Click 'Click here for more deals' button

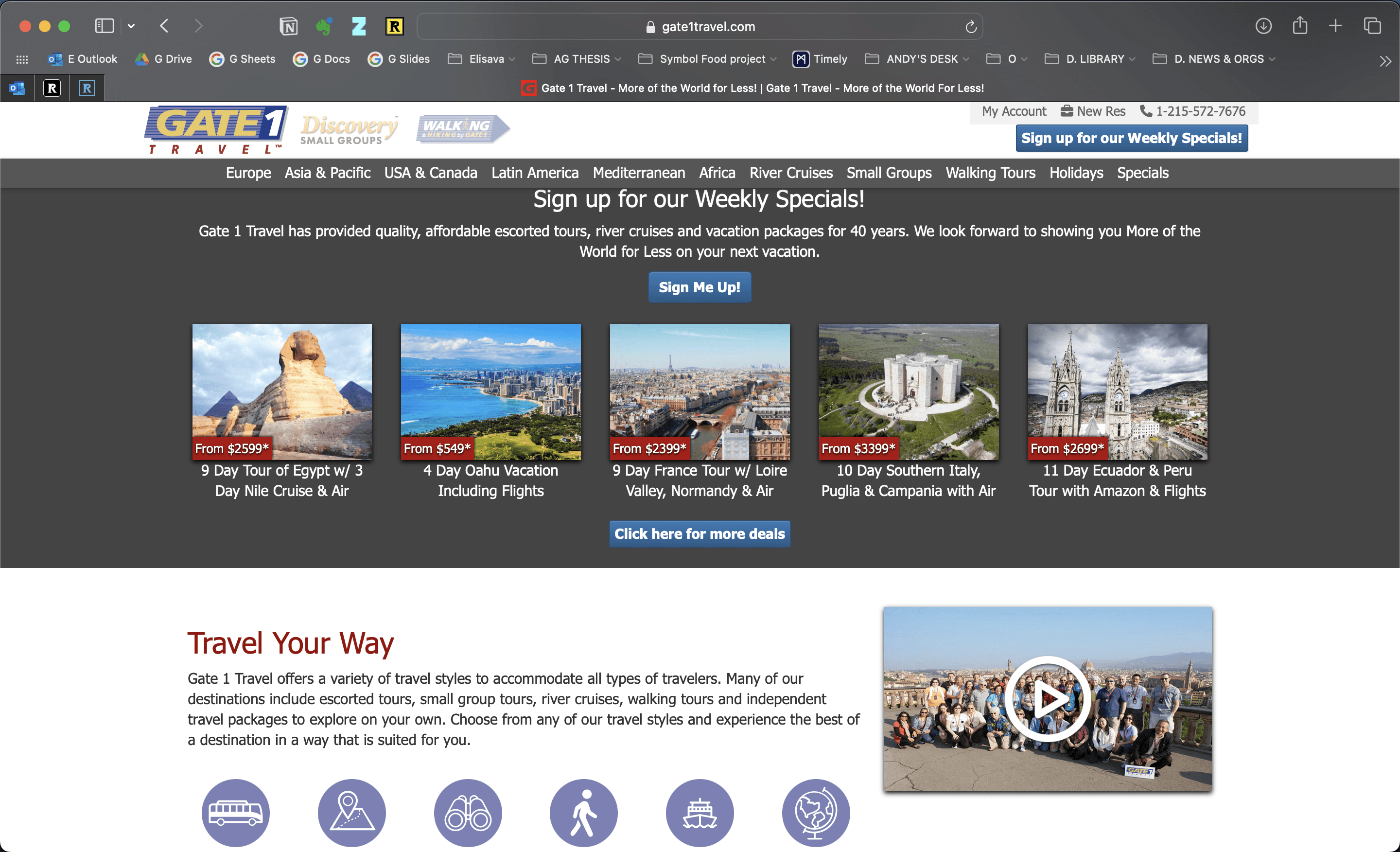pos(700,533)
